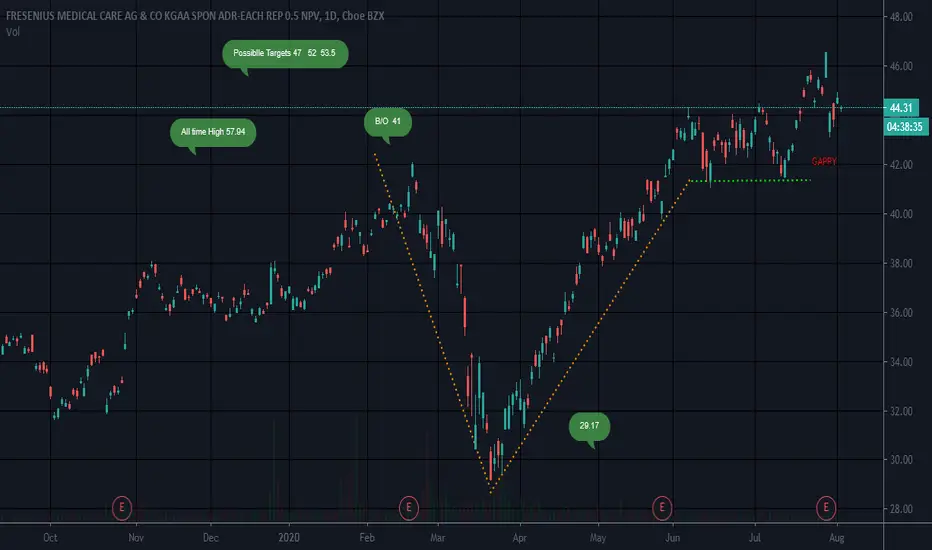Click the 30.00 price axis label
This screenshot has height=550, width=932.
900,460
